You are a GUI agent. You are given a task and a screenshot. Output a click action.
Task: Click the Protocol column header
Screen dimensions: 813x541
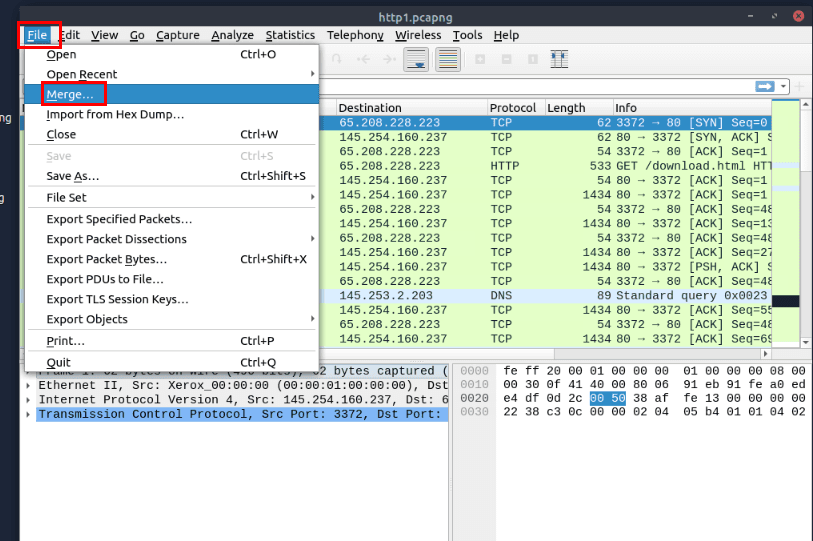[513, 108]
